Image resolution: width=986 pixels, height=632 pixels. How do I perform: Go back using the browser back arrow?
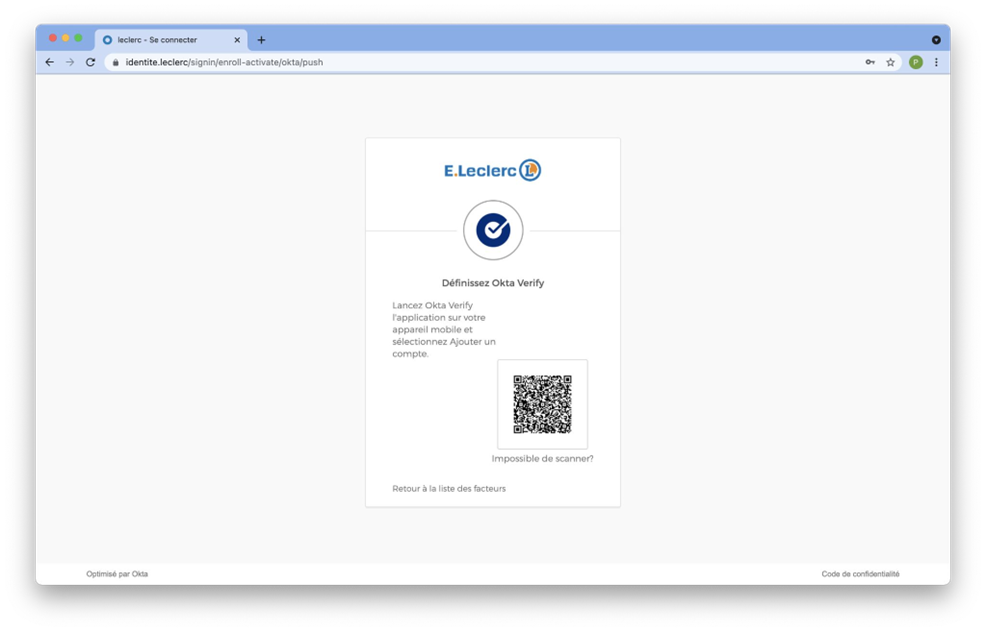point(50,62)
